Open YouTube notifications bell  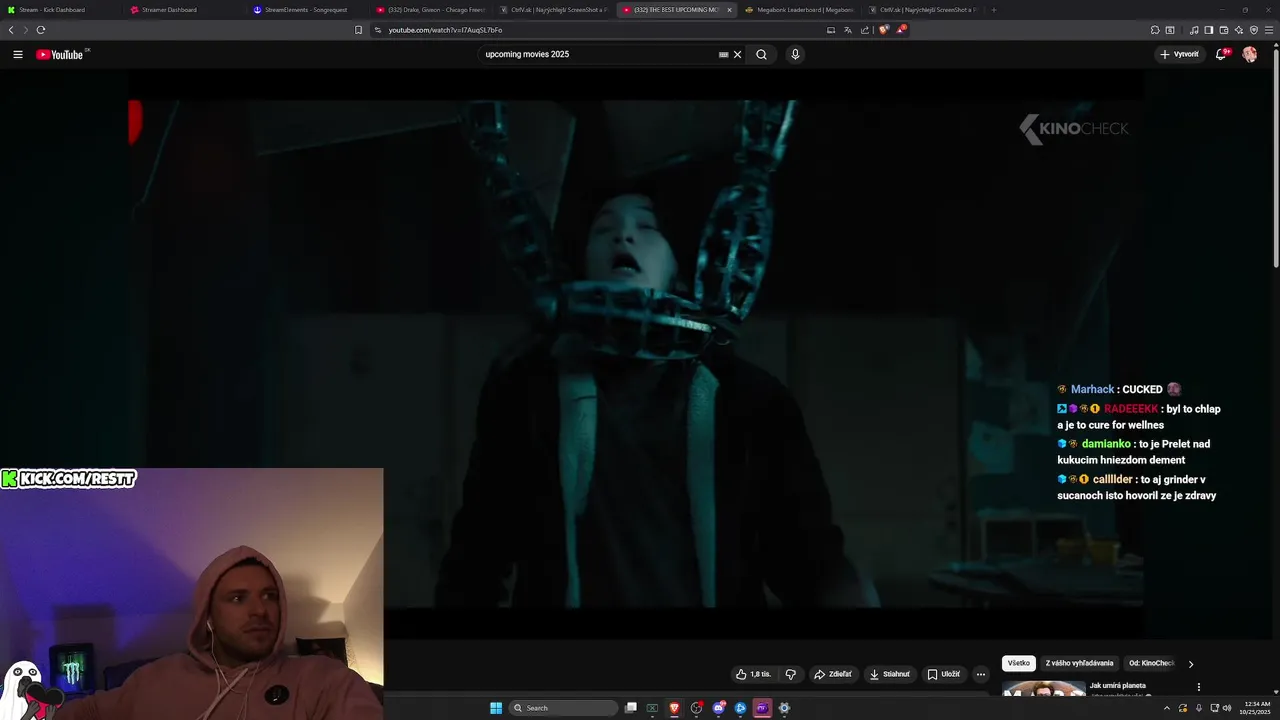[x=1221, y=55]
